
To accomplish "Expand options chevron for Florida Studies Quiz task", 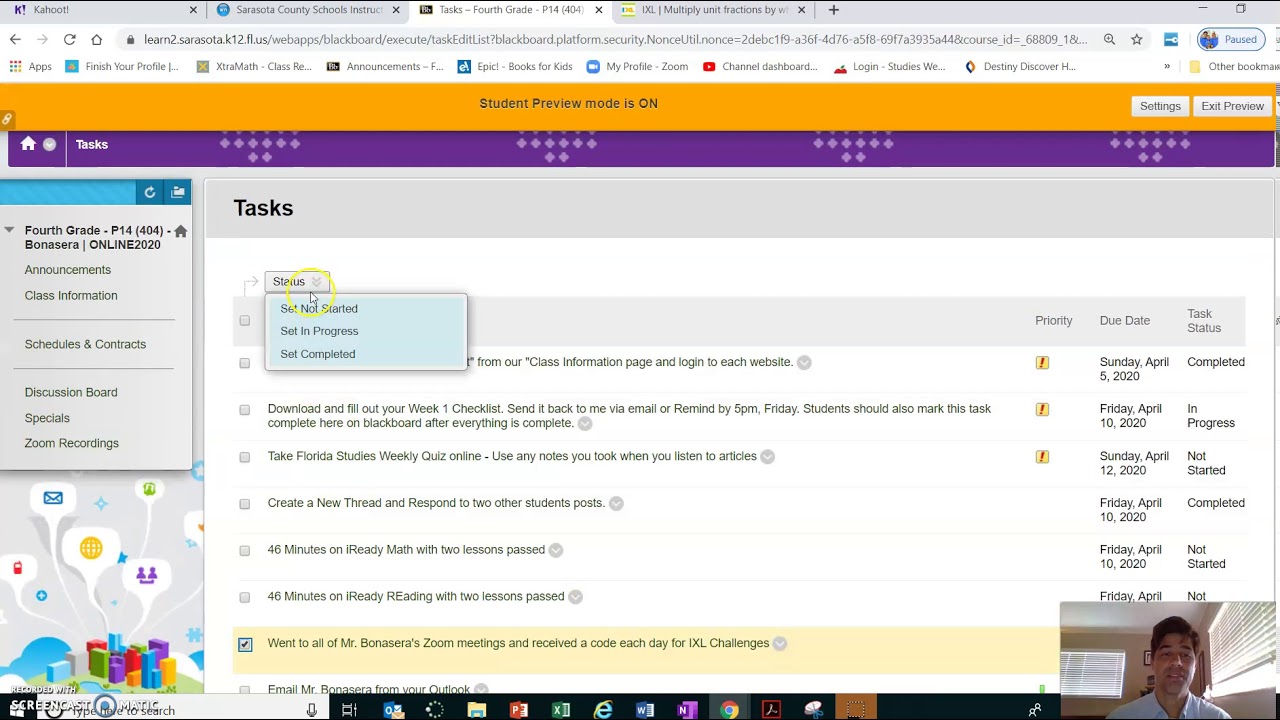I will click(x=767, y=457).
